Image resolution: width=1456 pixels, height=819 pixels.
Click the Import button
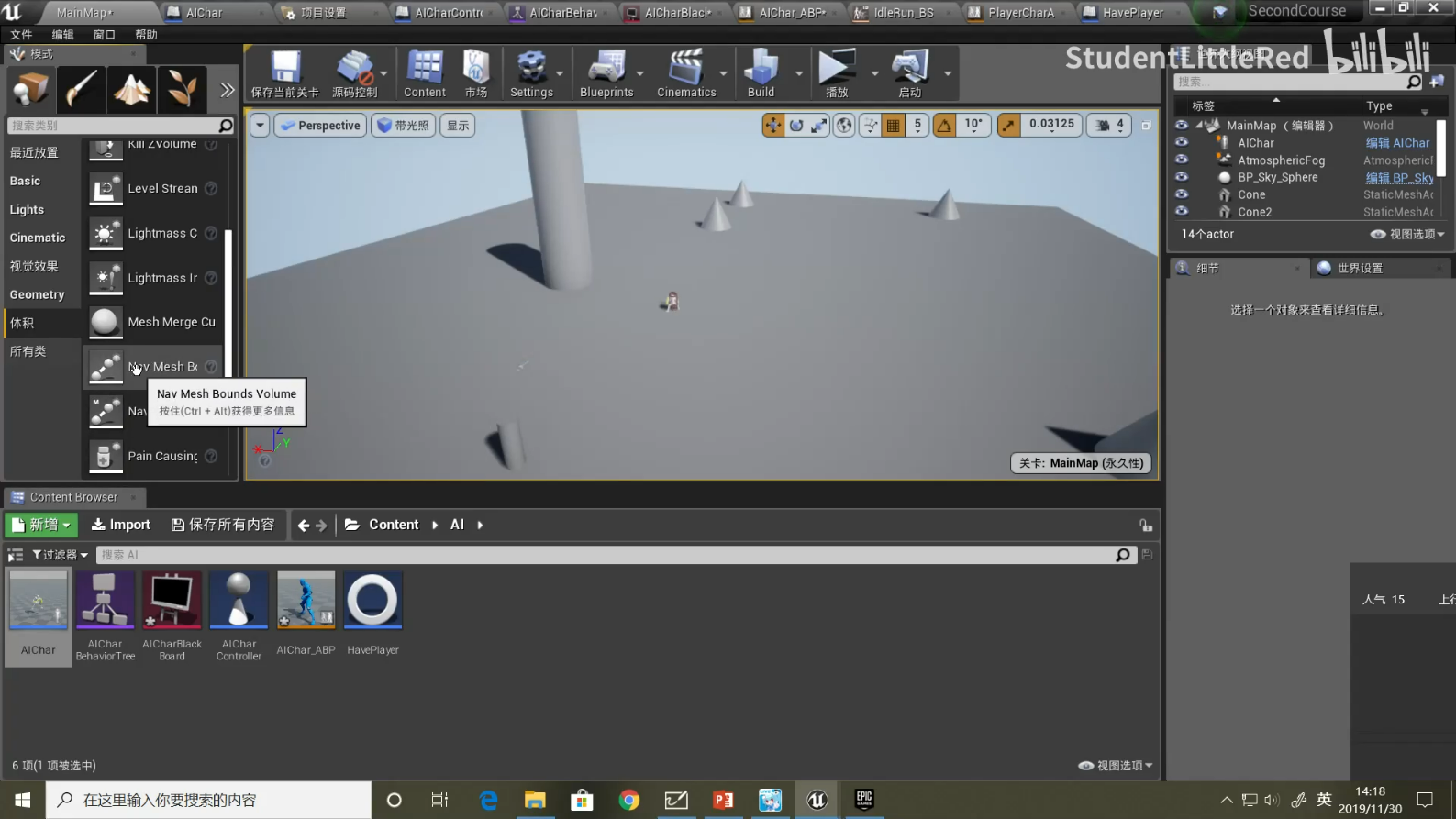point(120,525)
